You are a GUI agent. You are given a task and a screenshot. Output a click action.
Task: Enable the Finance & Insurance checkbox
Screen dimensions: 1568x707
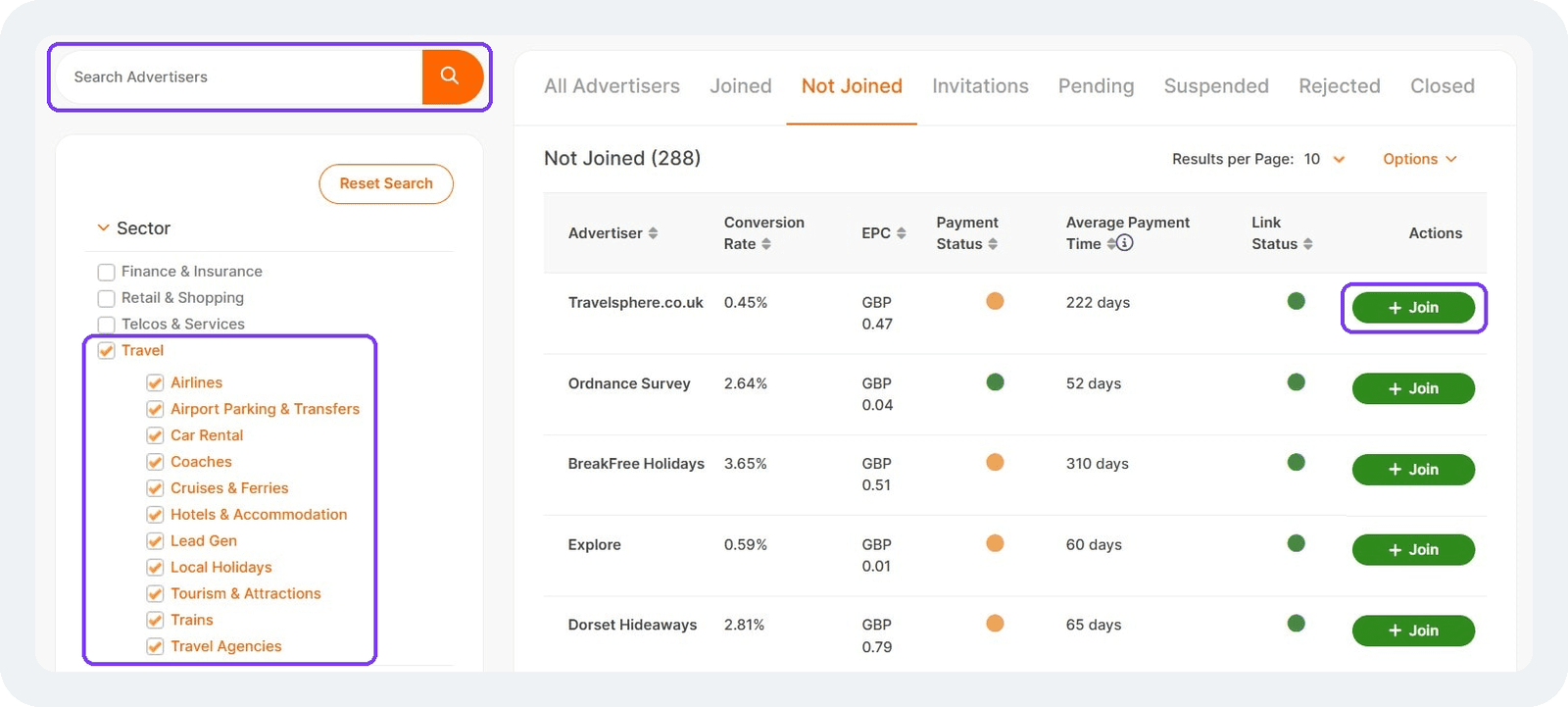point(107,272)
